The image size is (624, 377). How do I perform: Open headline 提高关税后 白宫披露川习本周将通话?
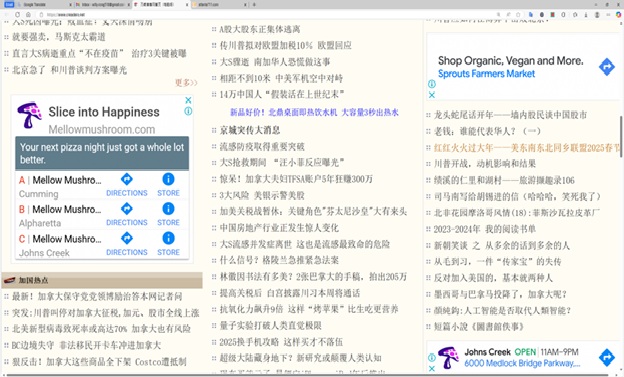click(290, 293)
